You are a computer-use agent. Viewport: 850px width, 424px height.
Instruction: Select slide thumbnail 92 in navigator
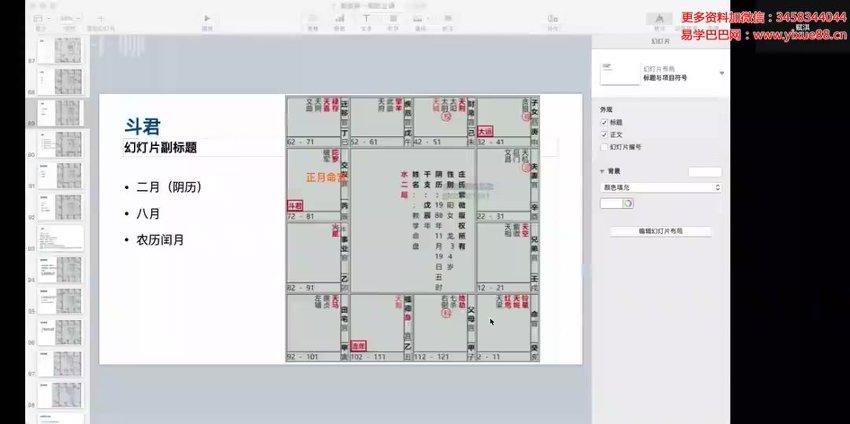point(60,207)
